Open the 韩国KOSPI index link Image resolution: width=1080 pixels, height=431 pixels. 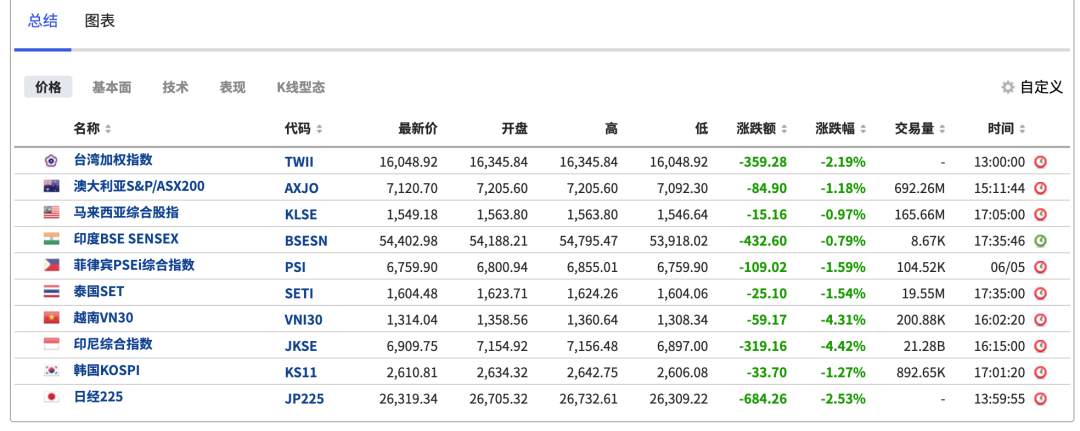(106, 371)
